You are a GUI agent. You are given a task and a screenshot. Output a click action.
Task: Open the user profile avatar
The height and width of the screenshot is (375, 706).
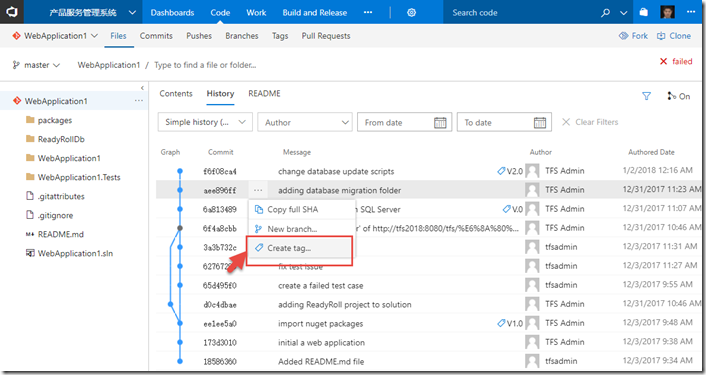point(667,12)
